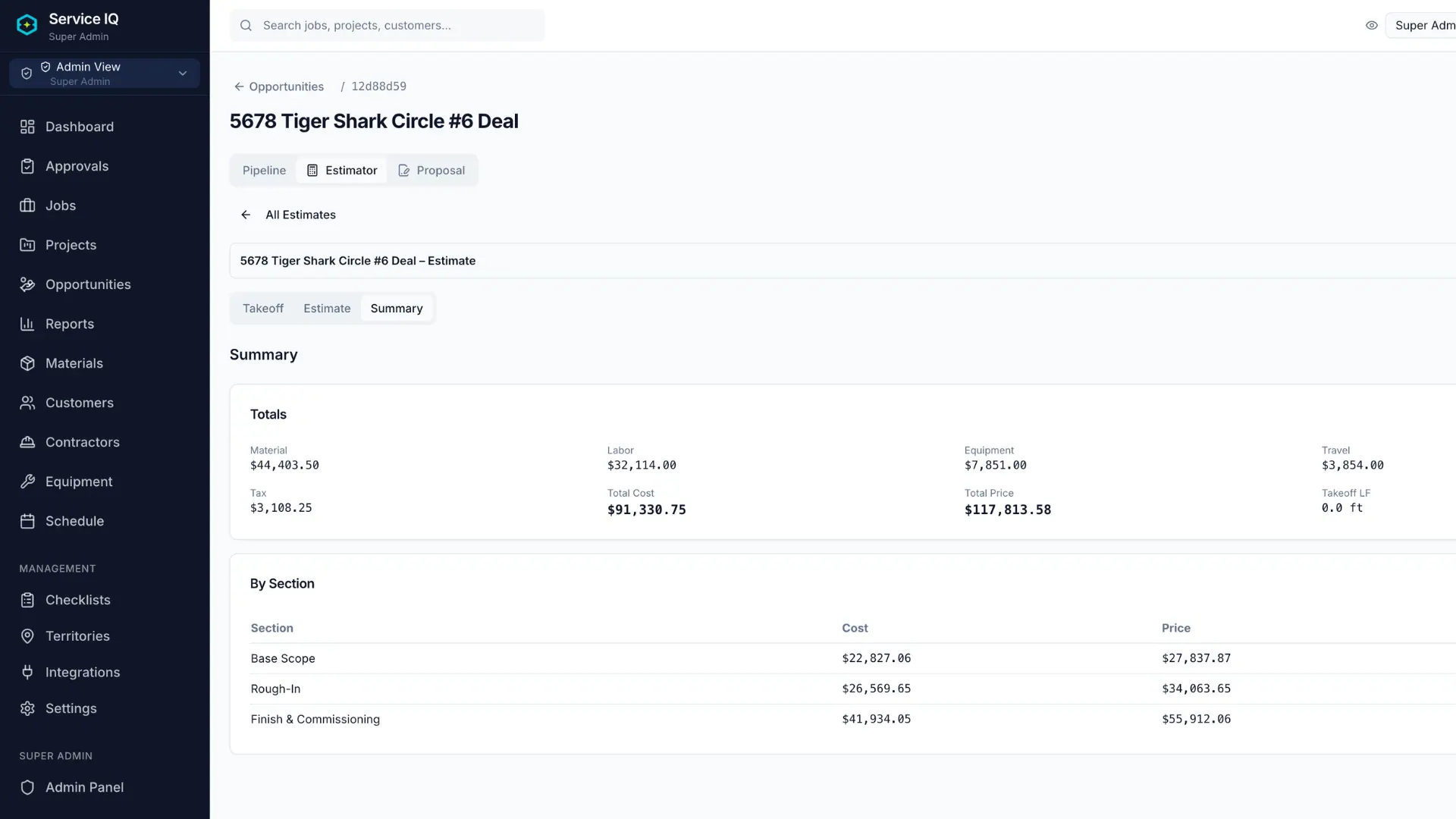Viewport: 1456px width, 819px height.
Task: Click the back arrow beside All Estimates
Action: click(x=246, y=215)
